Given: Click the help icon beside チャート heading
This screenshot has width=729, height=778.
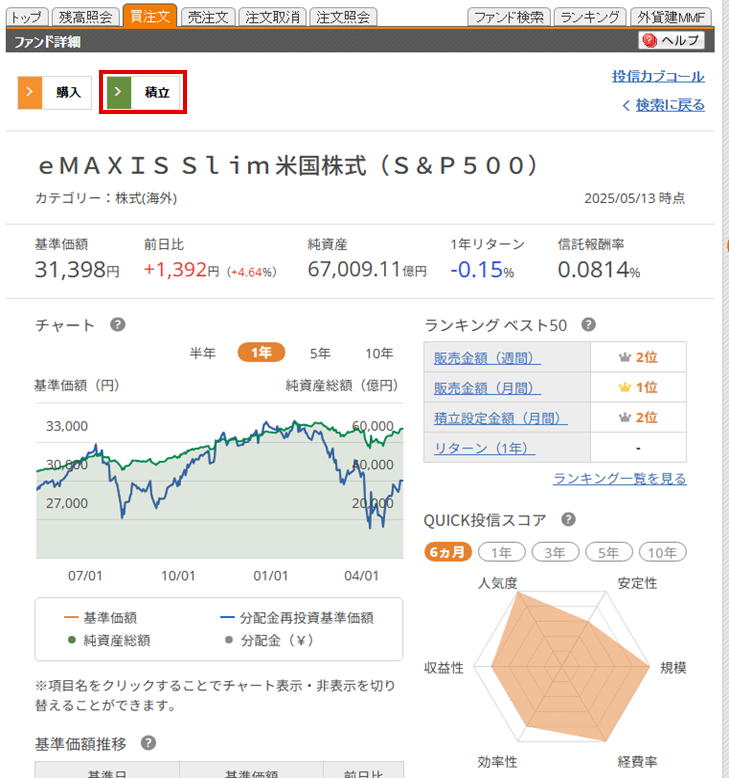Looking at the screenshot, I should (x=117, y=325).
